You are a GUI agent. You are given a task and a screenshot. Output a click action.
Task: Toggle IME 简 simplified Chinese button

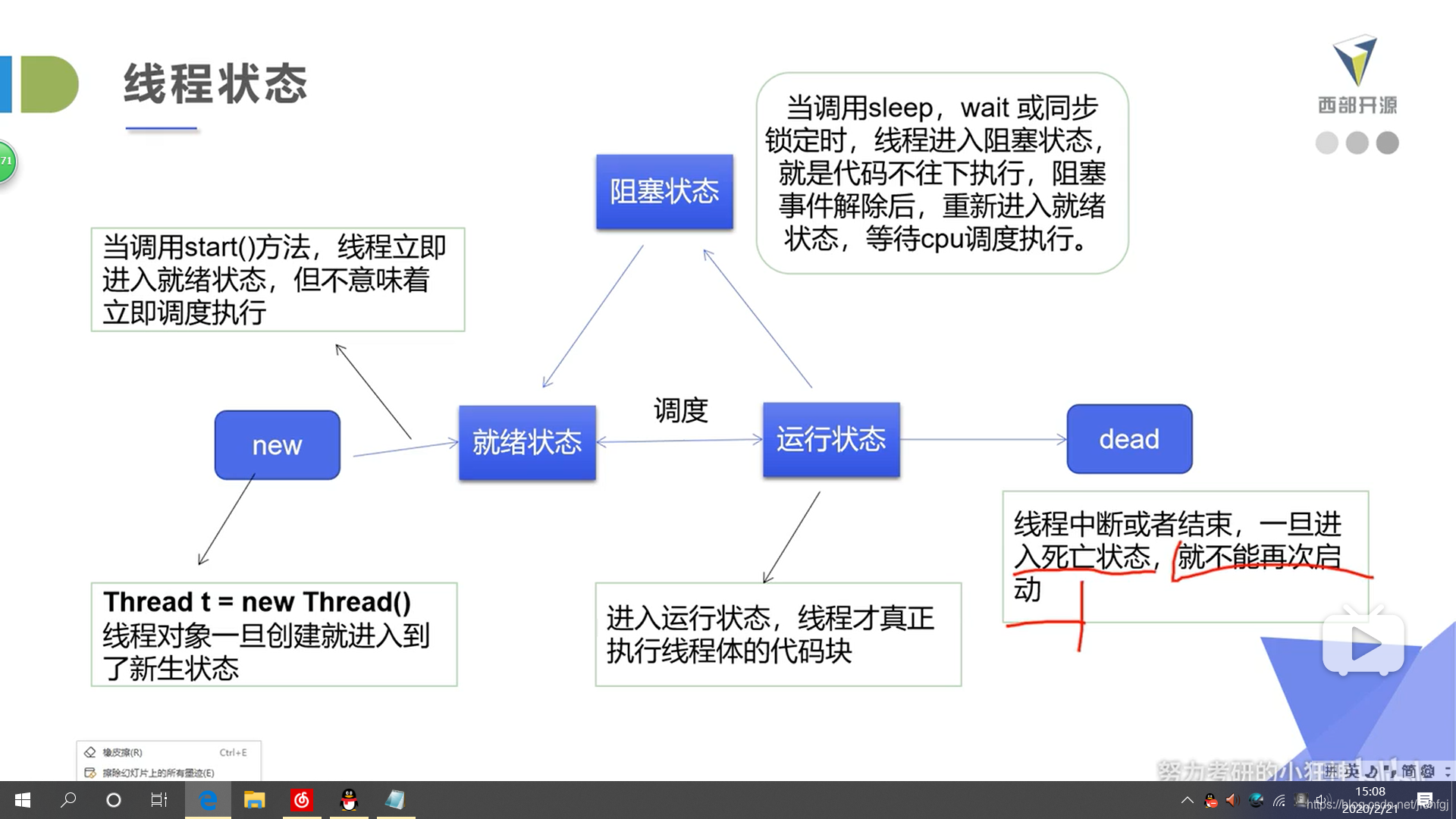1409,771
